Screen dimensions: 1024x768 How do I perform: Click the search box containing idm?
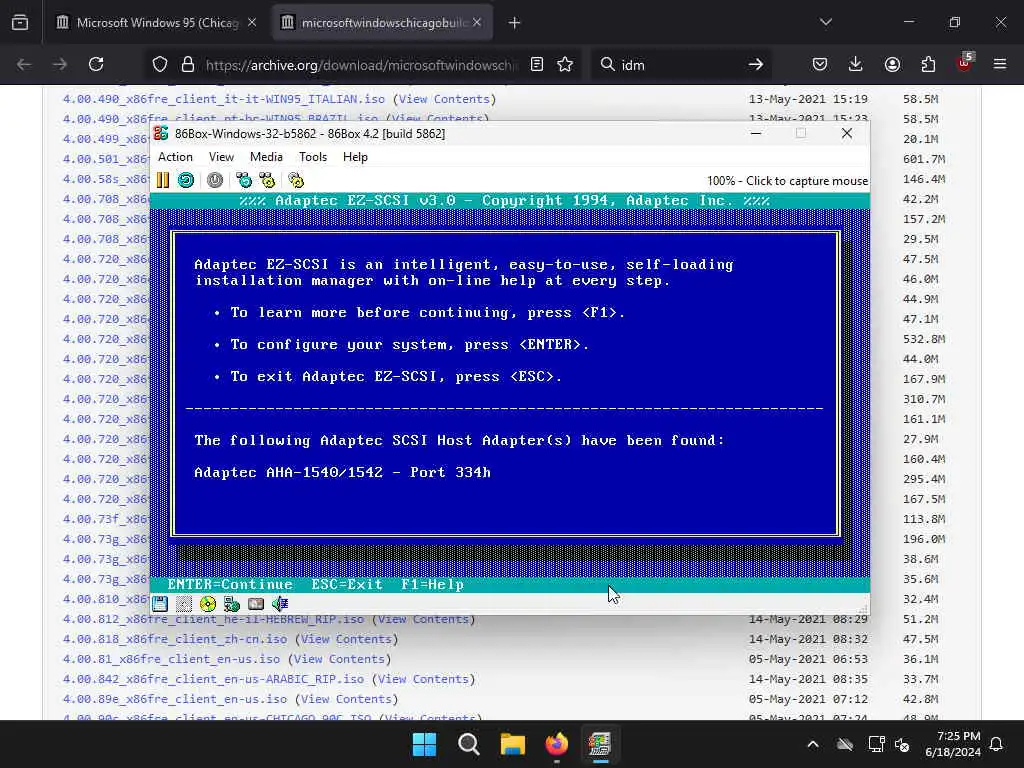point(679,64)
